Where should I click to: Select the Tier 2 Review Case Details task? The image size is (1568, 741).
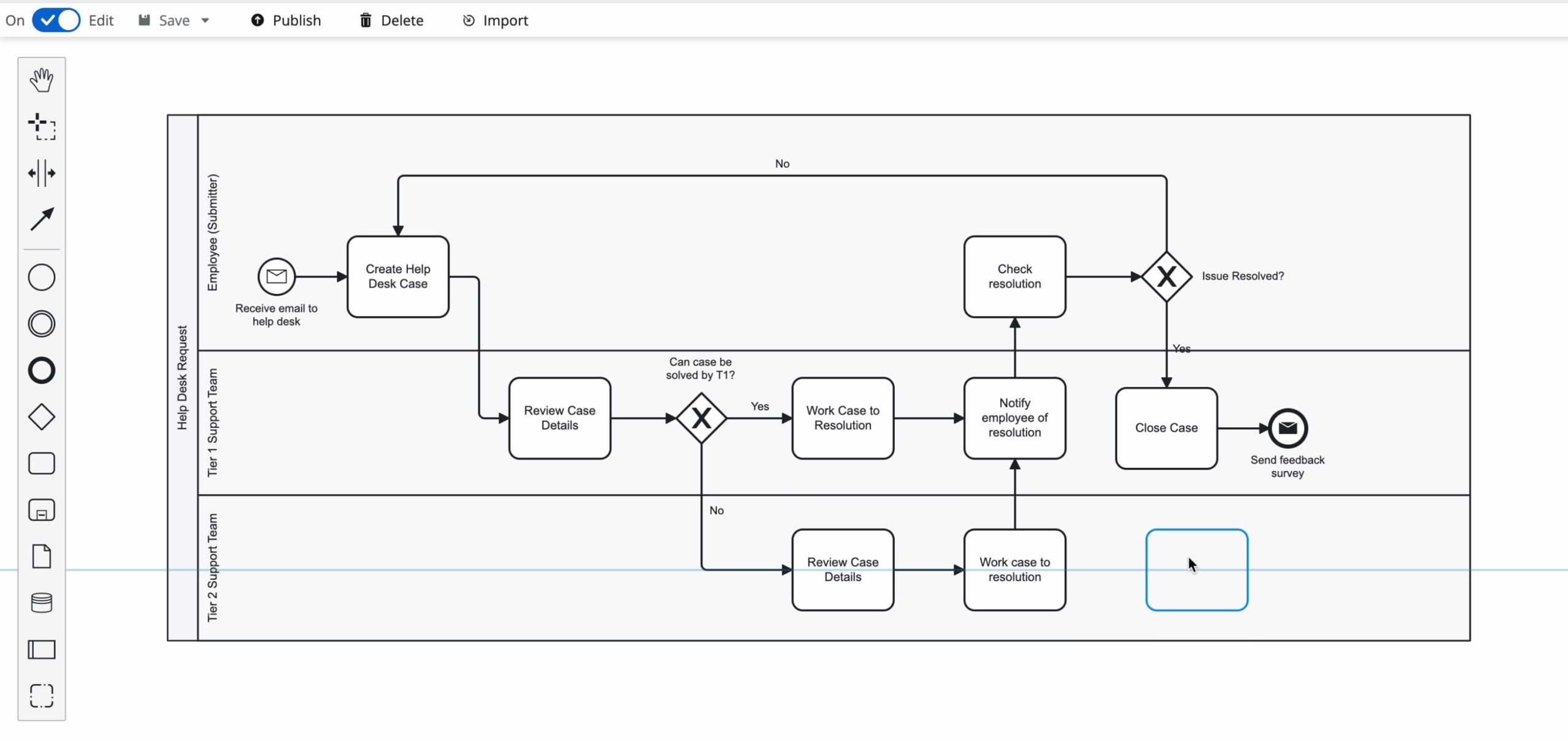pos(843,570)
